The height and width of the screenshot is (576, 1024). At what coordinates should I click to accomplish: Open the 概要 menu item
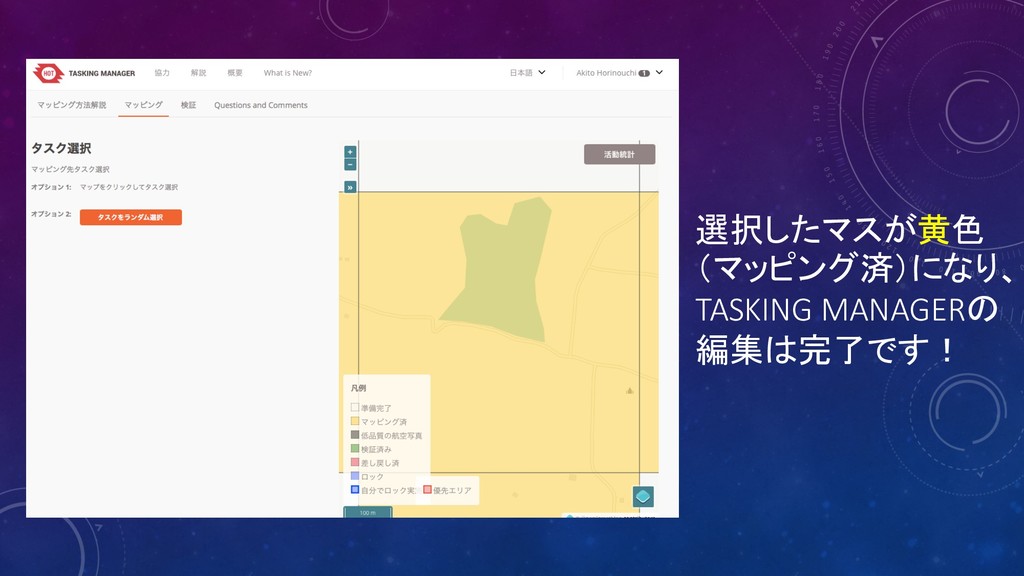click(235, 72)
